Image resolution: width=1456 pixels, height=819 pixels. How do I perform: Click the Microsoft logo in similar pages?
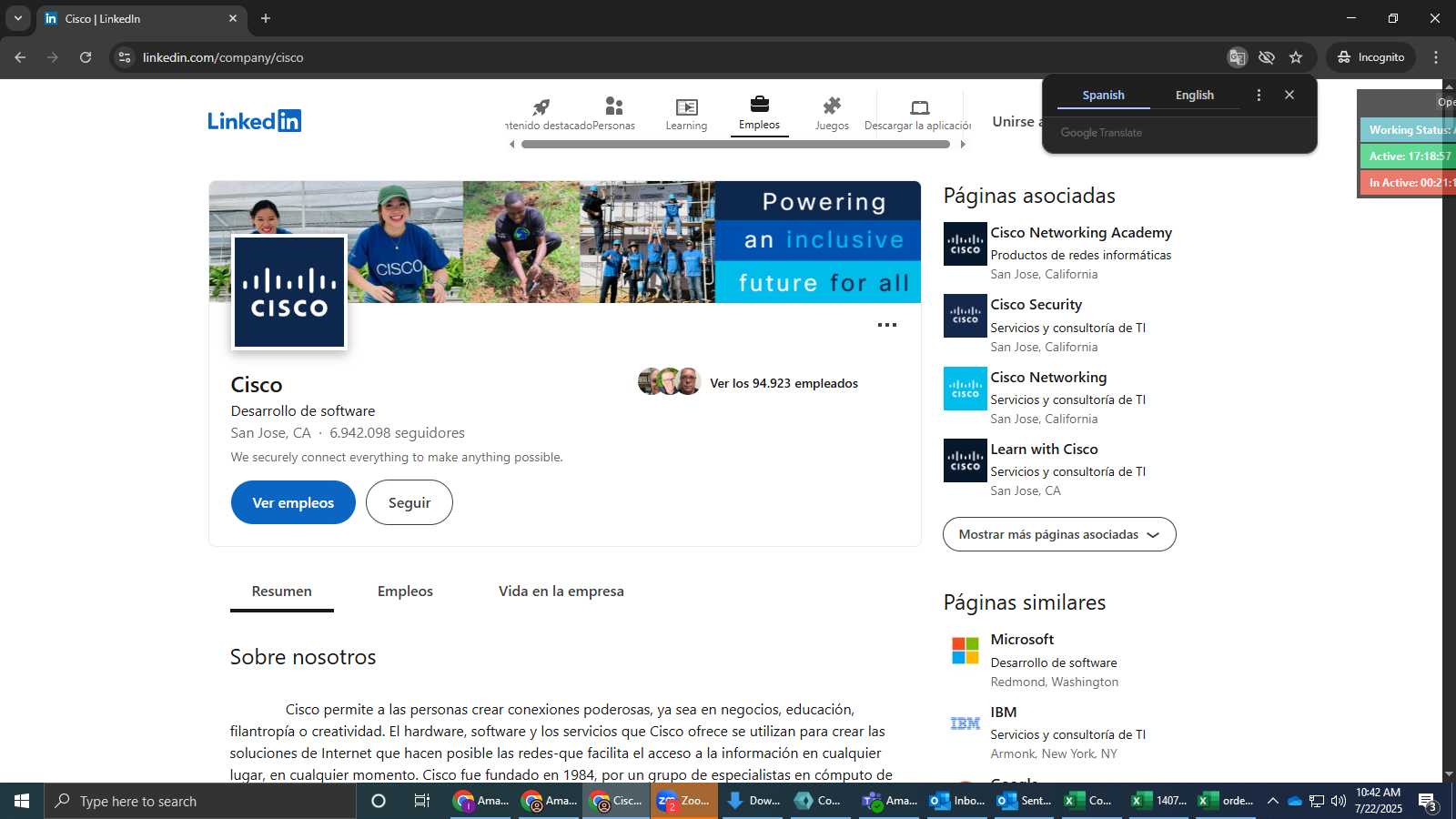pos(965,651)
